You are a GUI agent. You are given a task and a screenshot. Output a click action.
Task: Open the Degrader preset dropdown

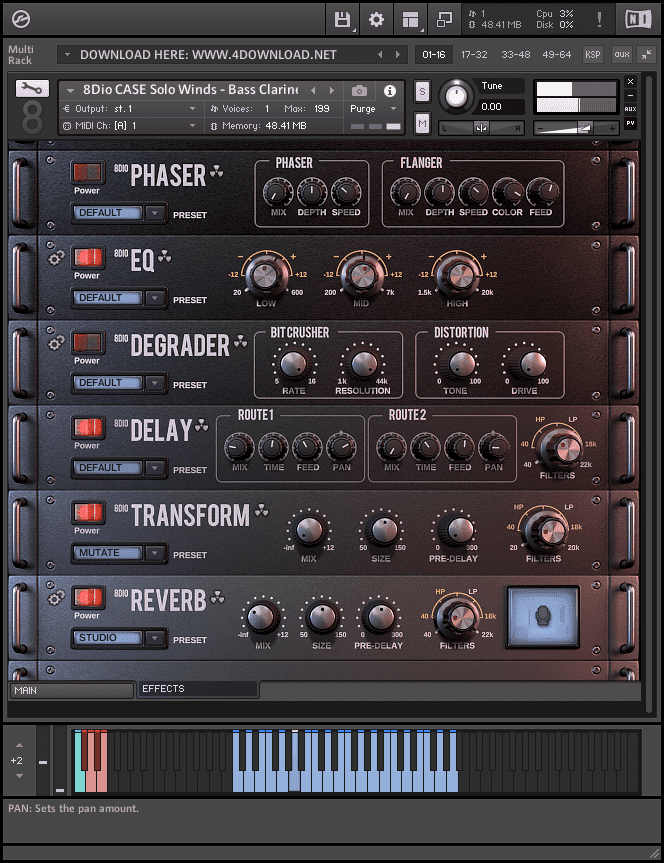pyautogui.click(x=118, y=383)
